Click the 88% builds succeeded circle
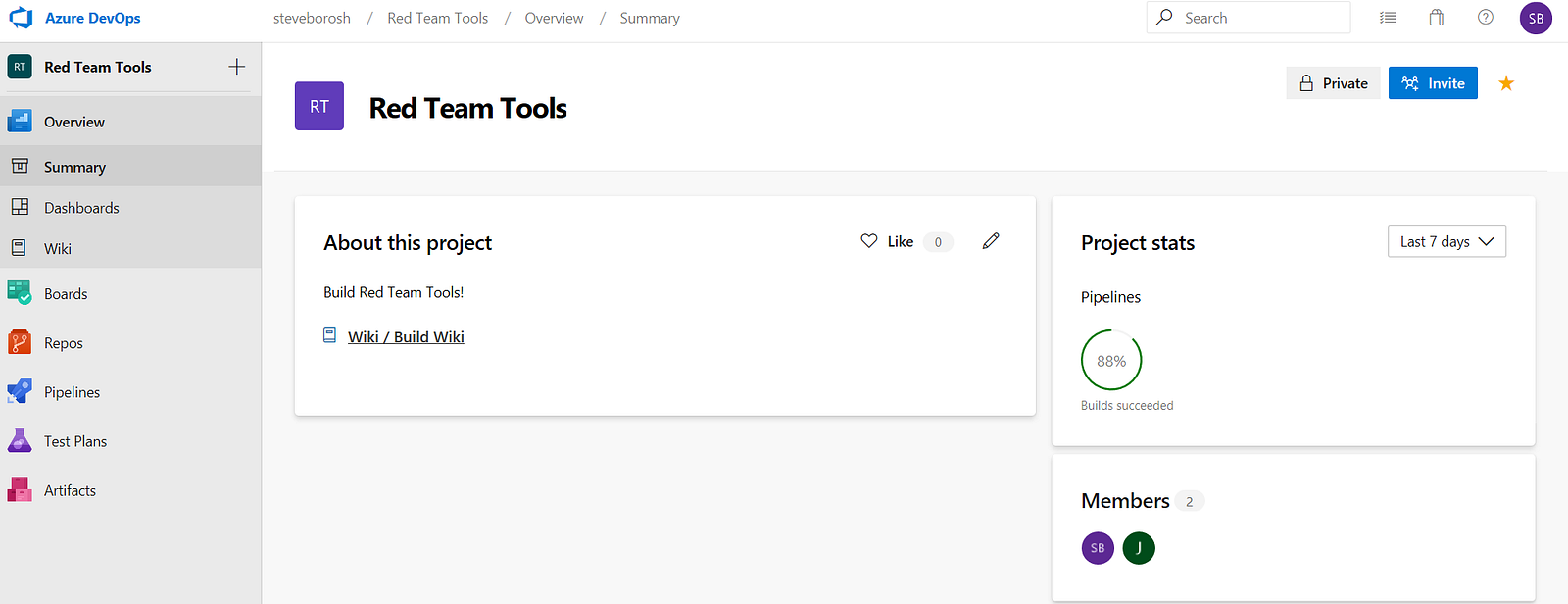The height and width of the screenshot is (604, 1568). pos(1111,360)
